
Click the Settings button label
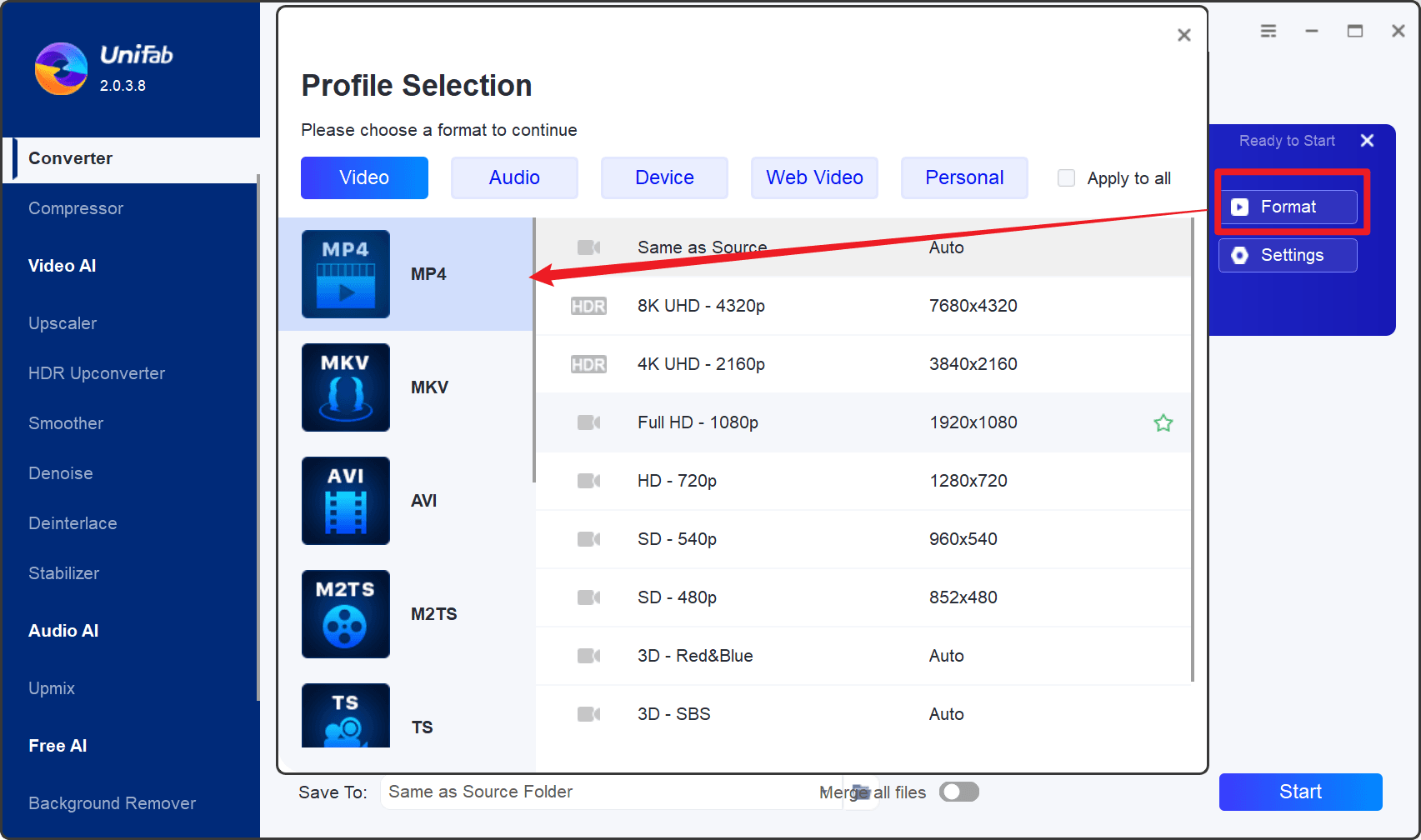coord(1292,255)
